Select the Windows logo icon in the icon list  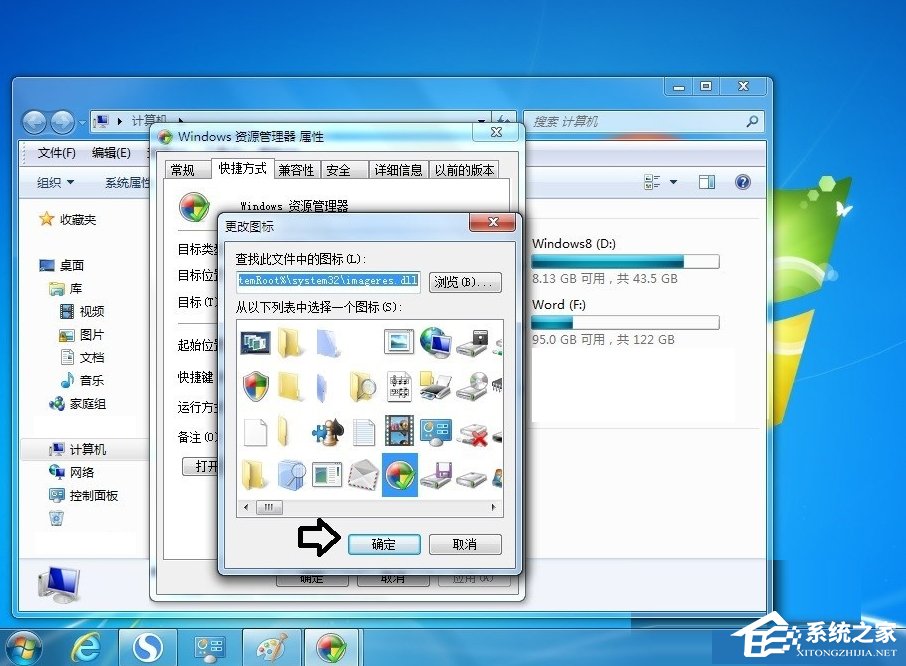[399, 474]
